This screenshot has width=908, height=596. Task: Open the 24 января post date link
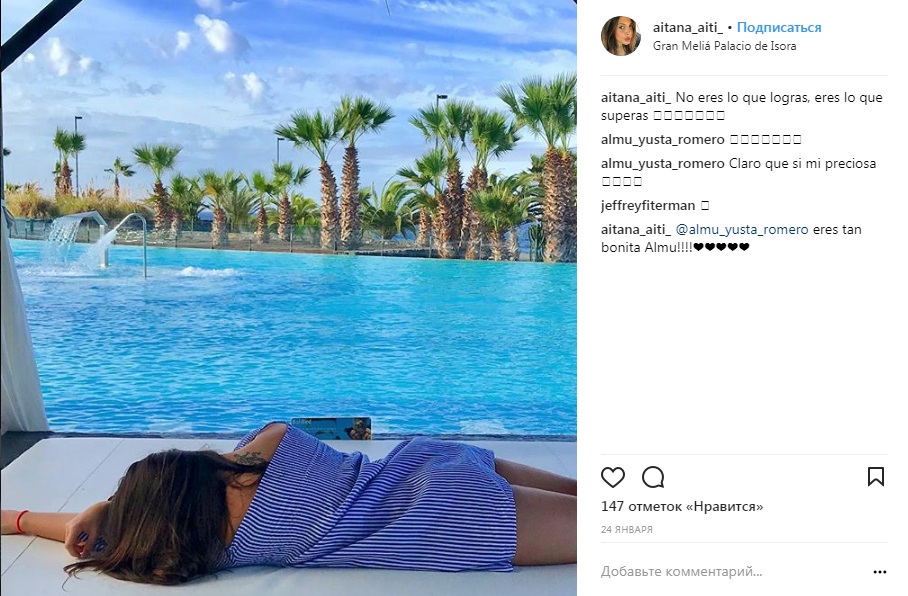point(627,529)
